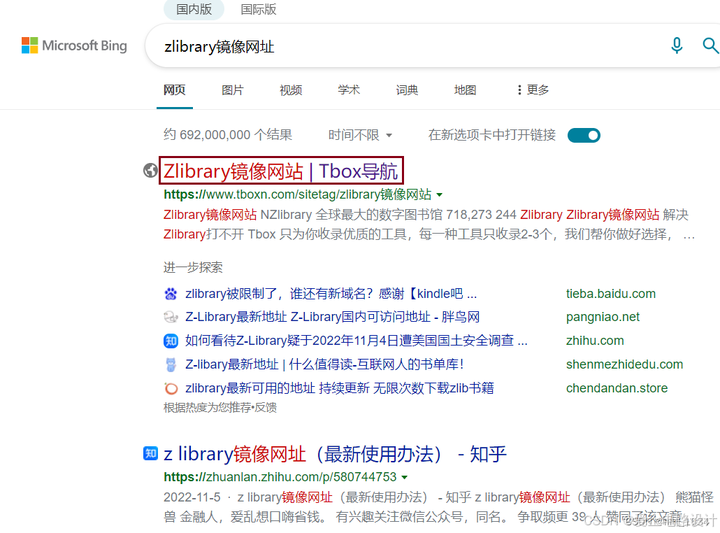This screenshot has width=720, height=533.
Task: Click favicon beside 什么值得读 suggestion
Action: [171, 365]
